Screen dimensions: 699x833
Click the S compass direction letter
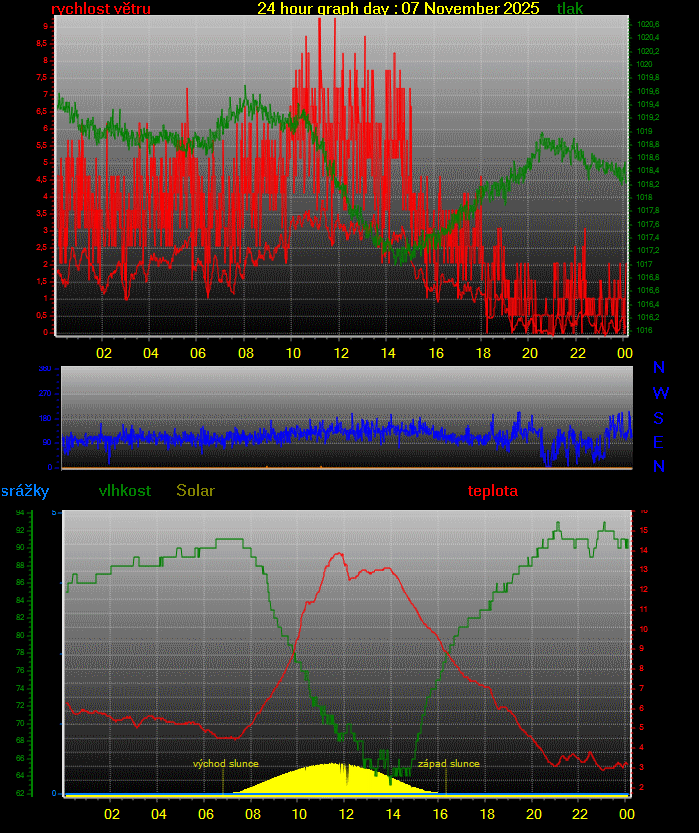[659, 418]
